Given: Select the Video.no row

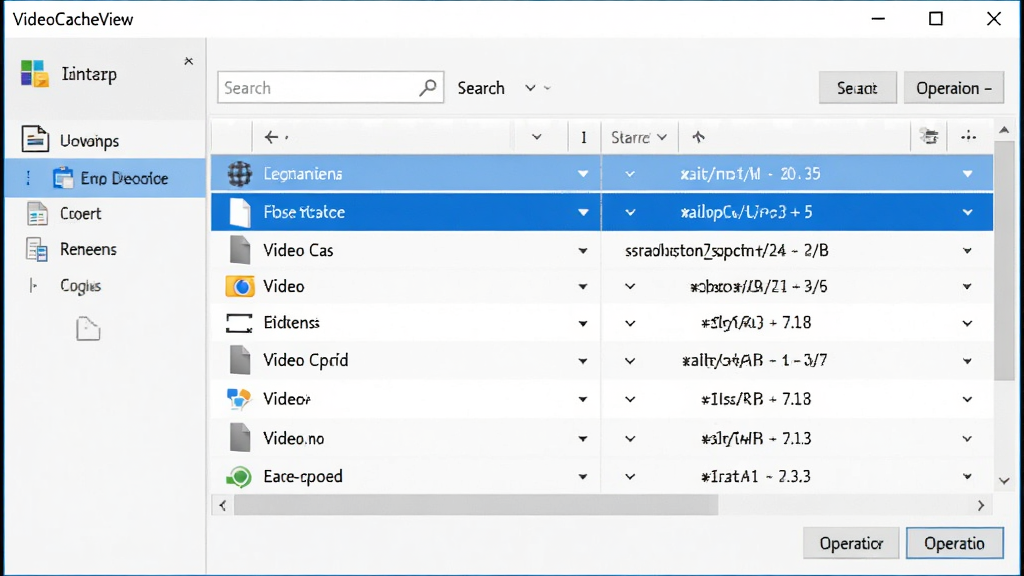Looking at the screenshot, I should click(601, 438).
